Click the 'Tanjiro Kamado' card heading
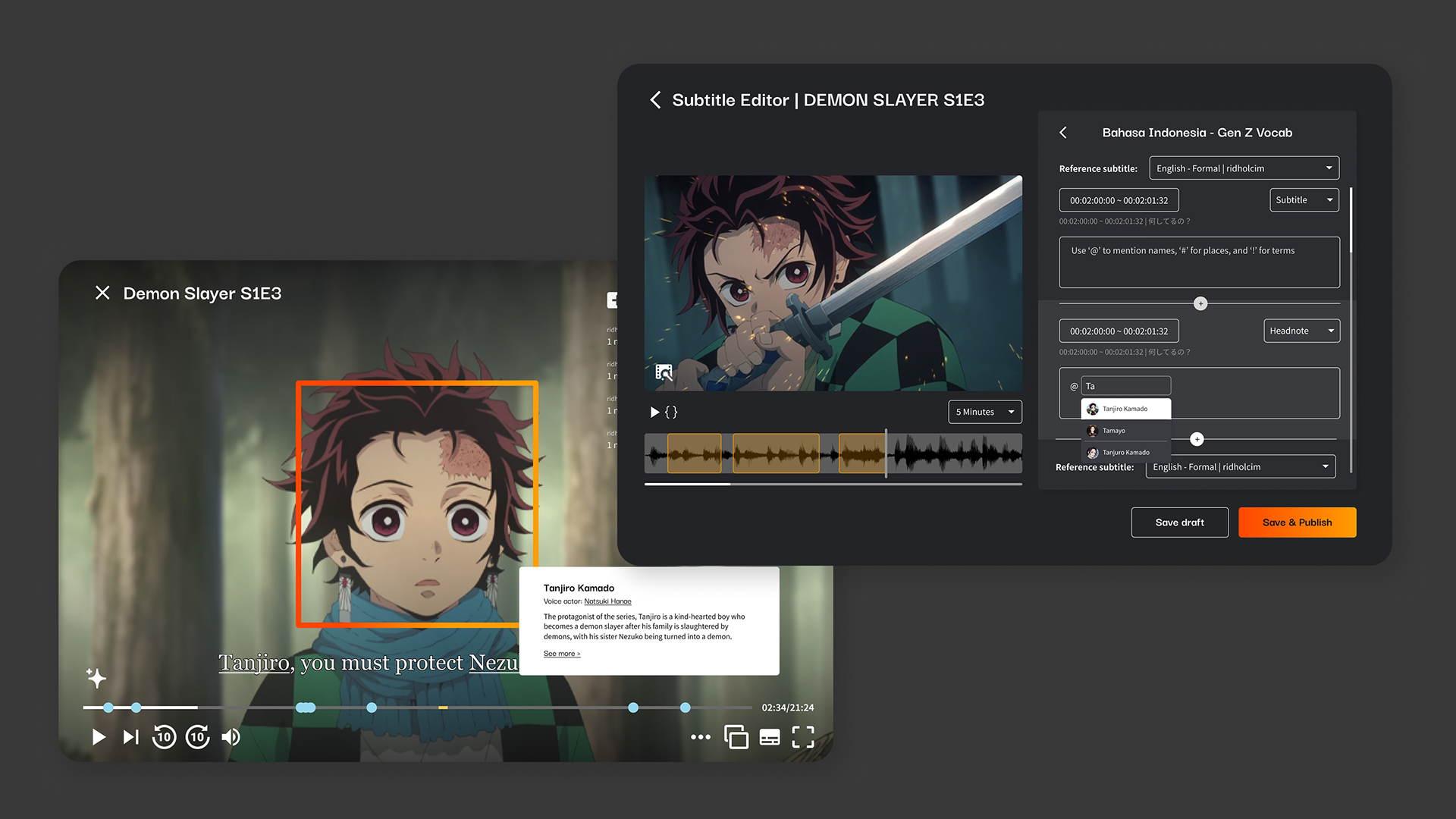The height and width of the screenshot is (819, 1456). (x=579, y=588)
